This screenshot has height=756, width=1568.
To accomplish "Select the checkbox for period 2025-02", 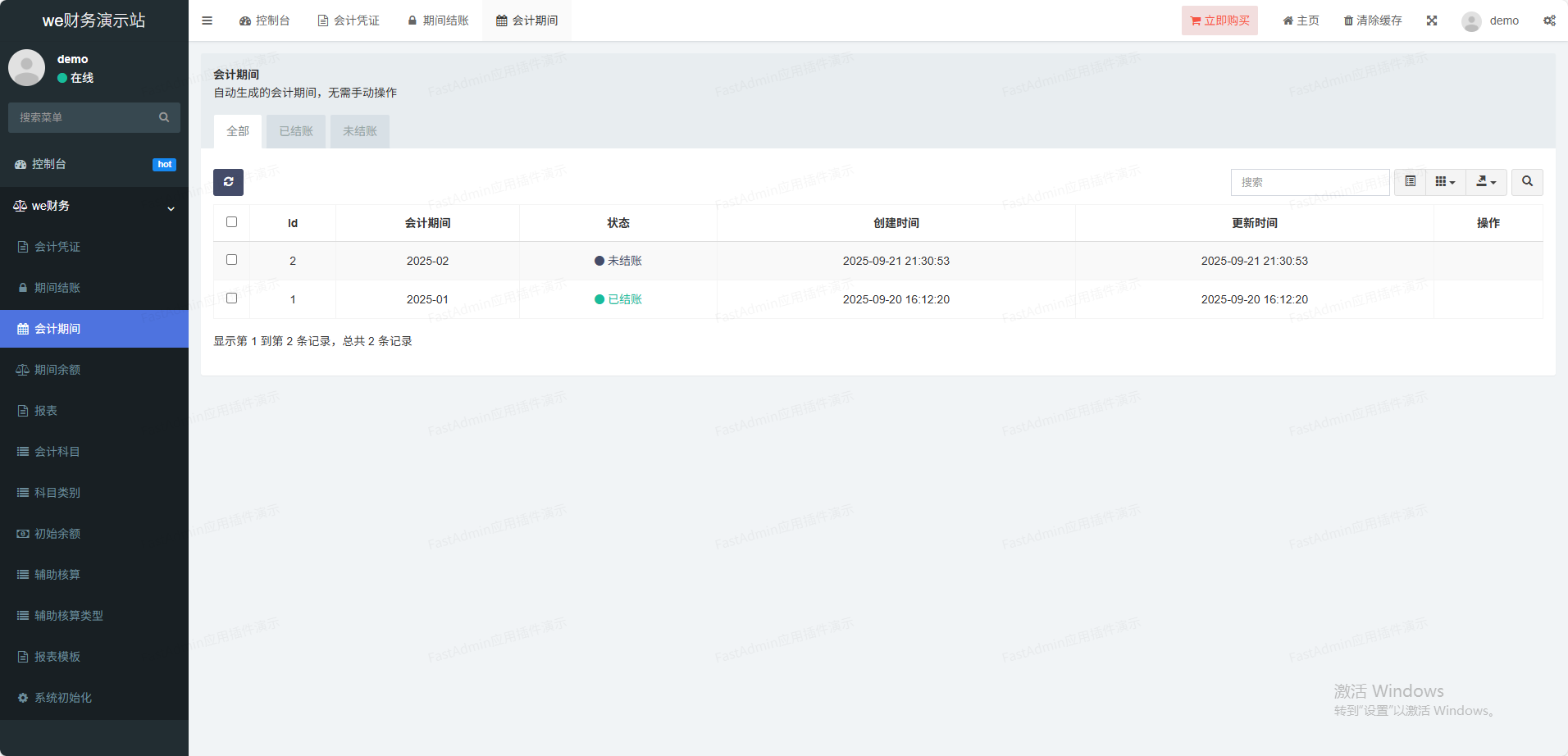I will point(231,260).
